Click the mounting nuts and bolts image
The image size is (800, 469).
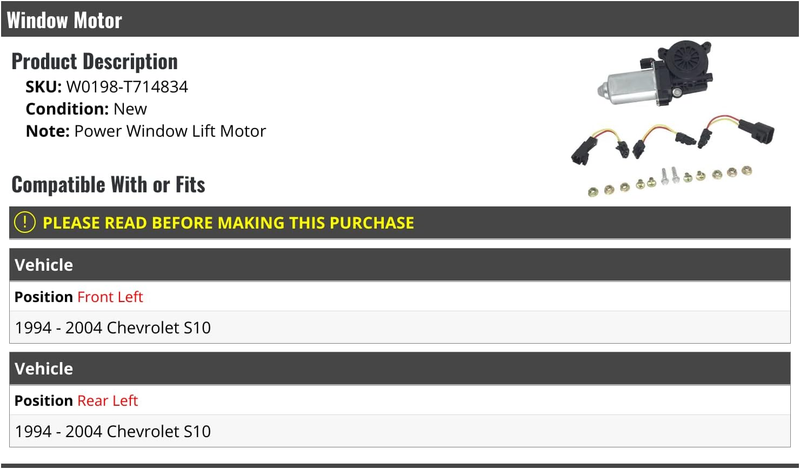pyautogui.click(x=670, y=180)
